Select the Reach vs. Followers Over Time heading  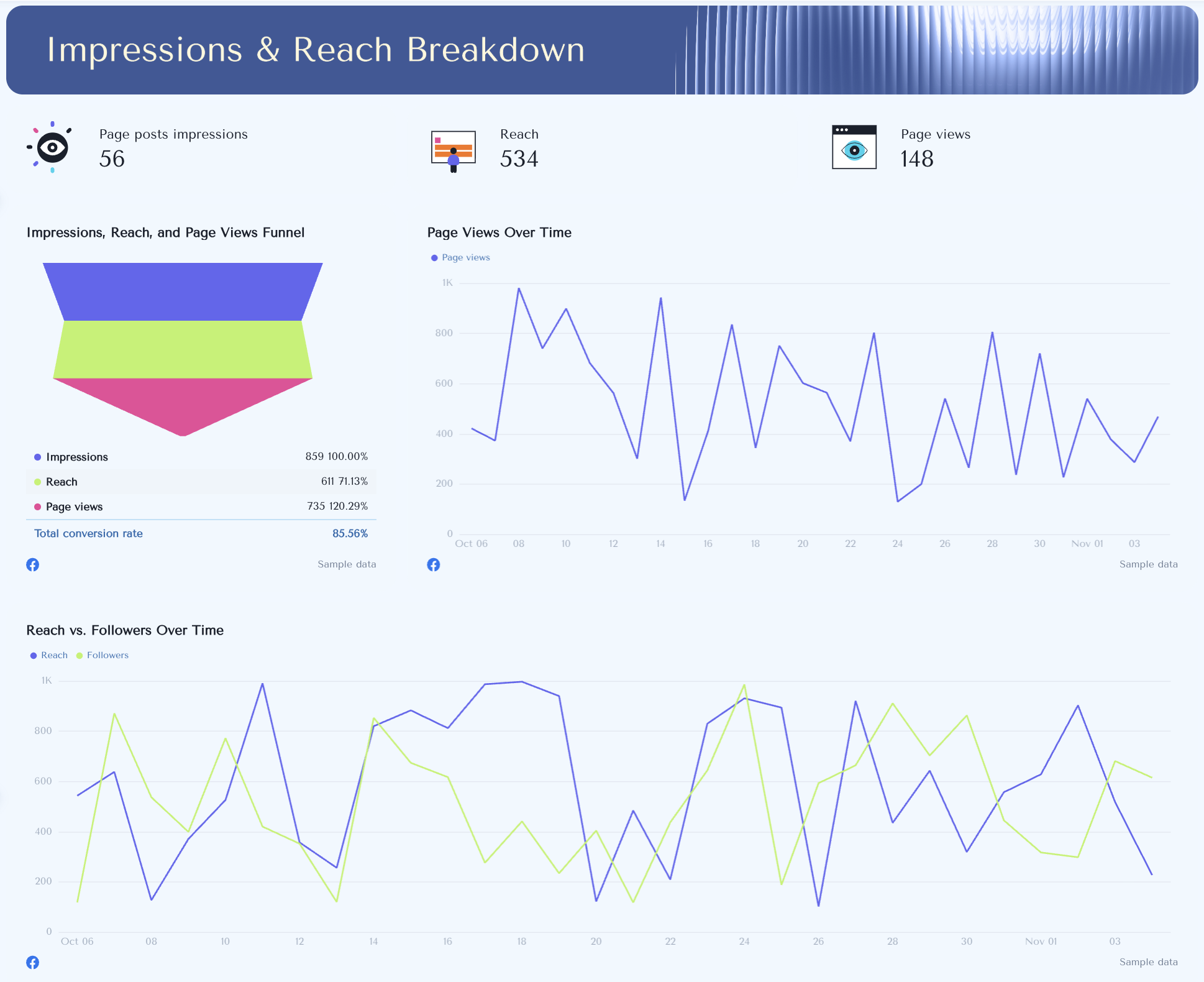[x=124, y=630]
